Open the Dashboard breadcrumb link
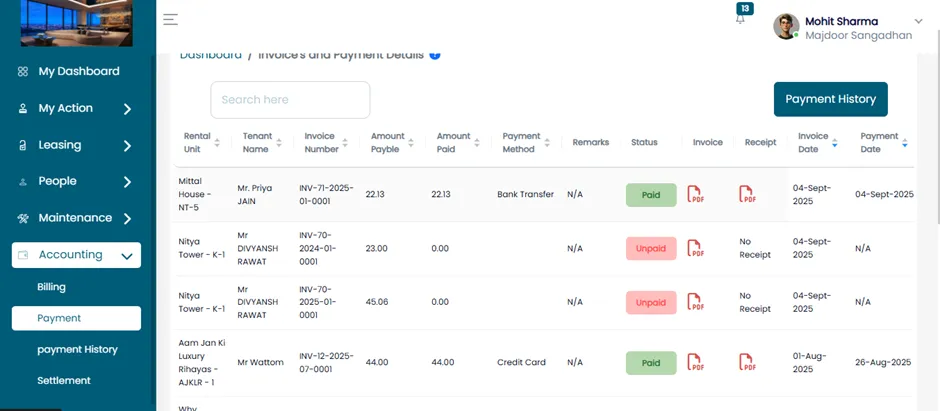The height and width of the screenshot is (411, 940). click(x=211, y=55)
